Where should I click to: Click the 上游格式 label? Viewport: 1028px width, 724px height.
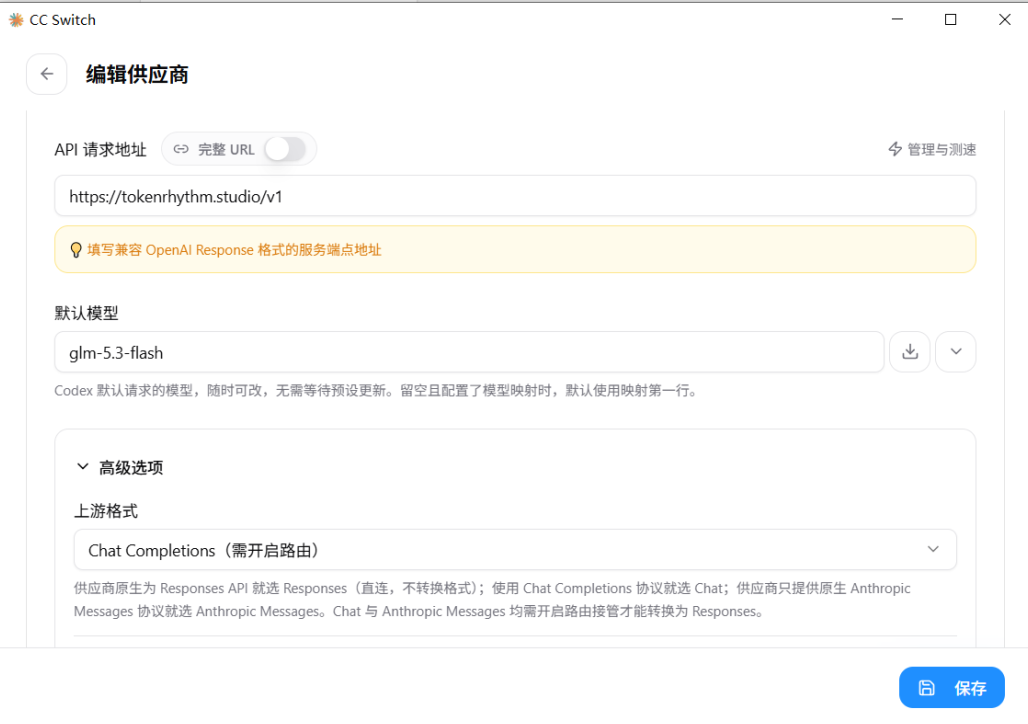pos(106,511)
